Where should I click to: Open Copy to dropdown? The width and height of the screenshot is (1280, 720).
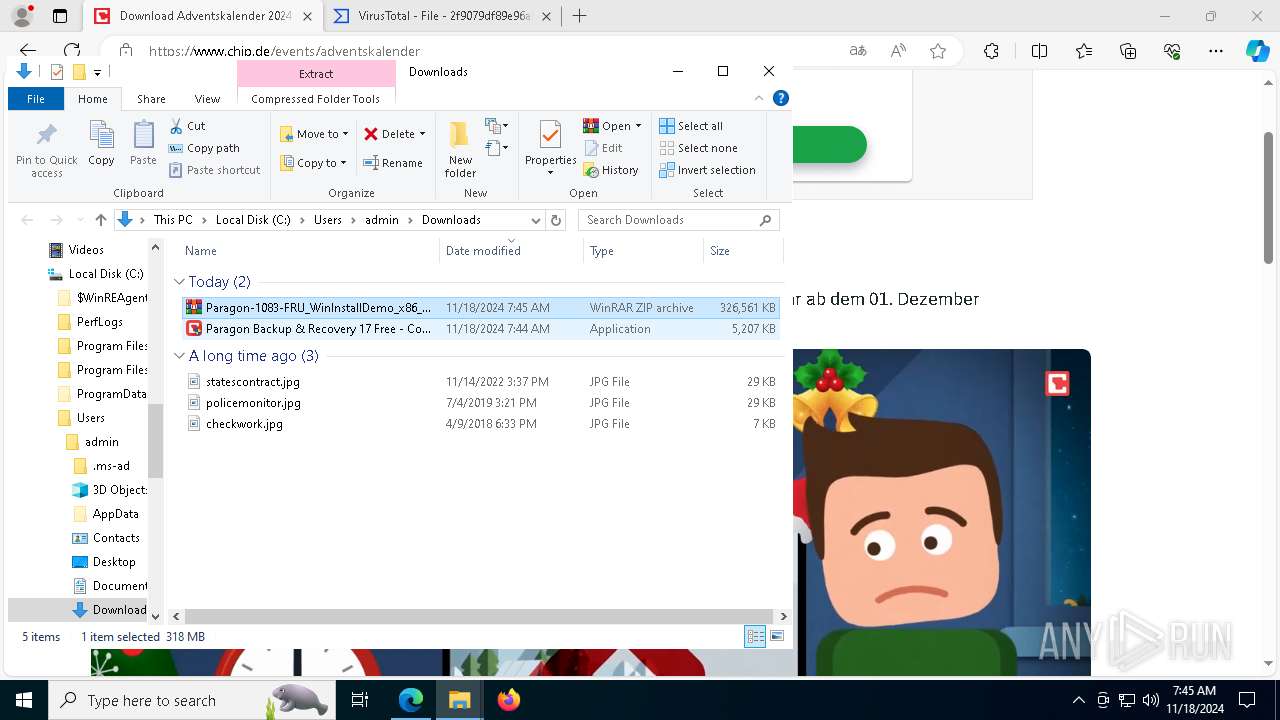click(314, 163)
